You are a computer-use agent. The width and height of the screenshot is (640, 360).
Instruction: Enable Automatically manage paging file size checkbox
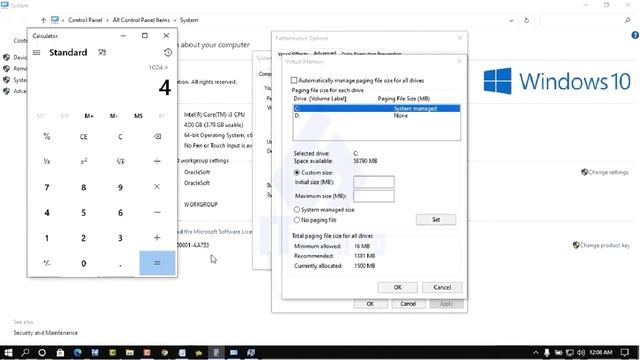click(294, 80)
